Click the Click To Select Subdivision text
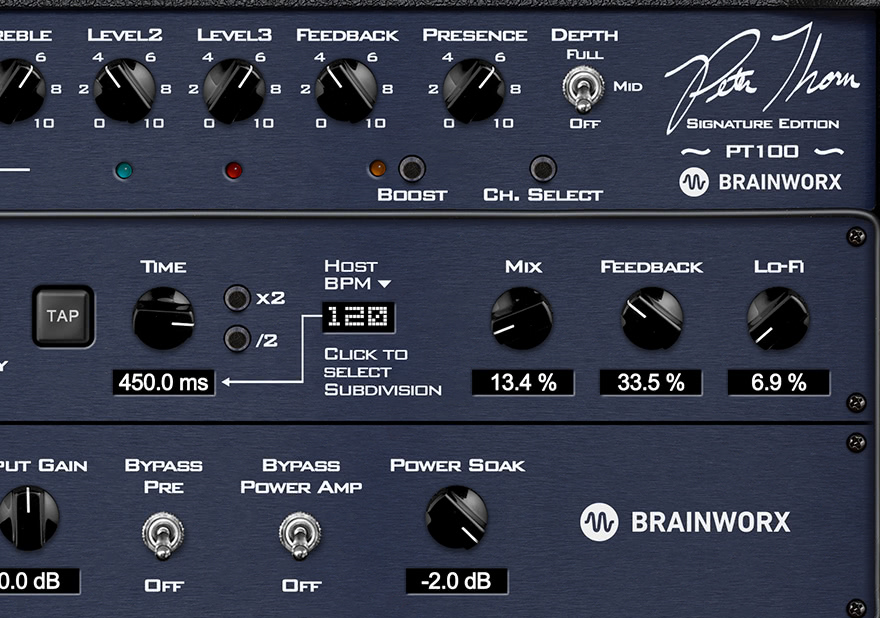The height and width of the screenshot is (618, 880). [x=383, y=372]
